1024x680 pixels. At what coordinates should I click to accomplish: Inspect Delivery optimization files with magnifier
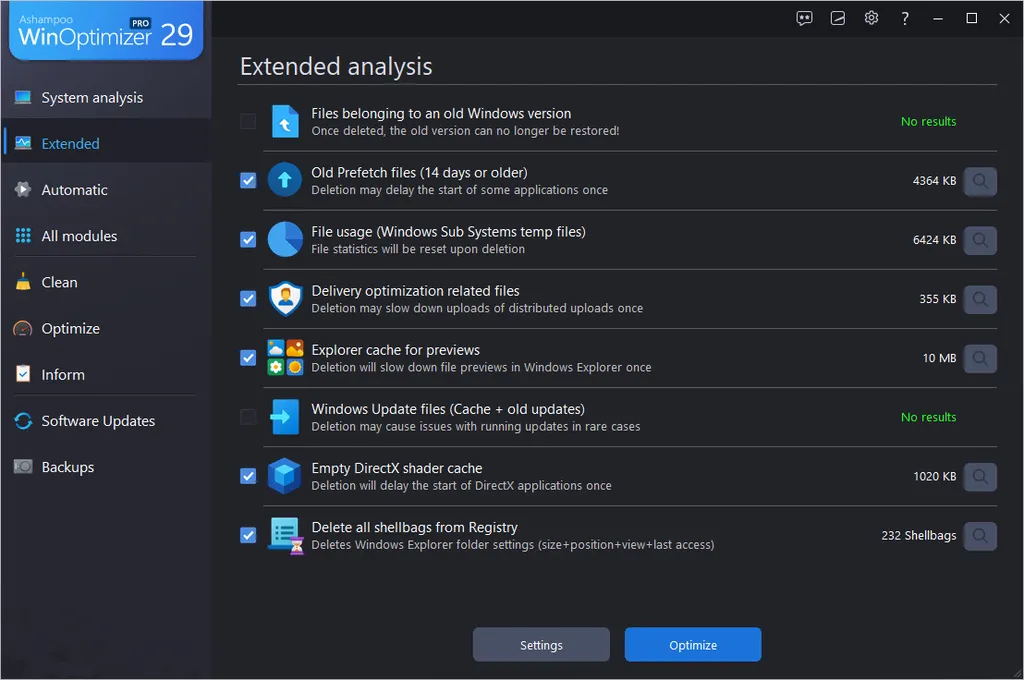[980, 299]
